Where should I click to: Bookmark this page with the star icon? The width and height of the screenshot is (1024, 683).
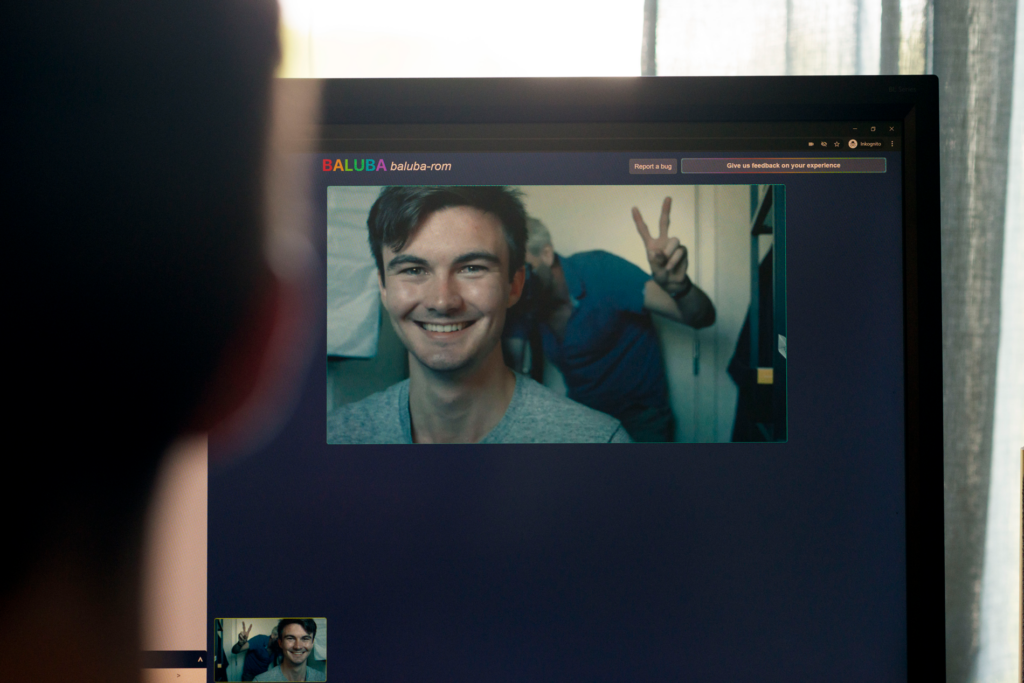coord(836,144)
